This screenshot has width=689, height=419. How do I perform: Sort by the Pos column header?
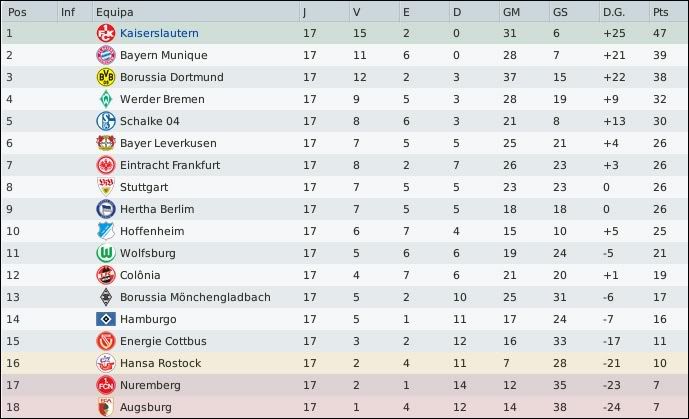[18, 11]
